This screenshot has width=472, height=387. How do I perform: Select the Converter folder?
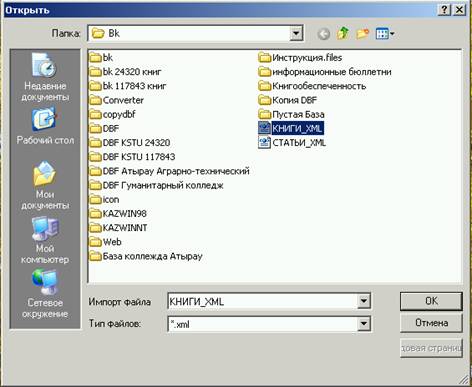(x=117, y=100)
